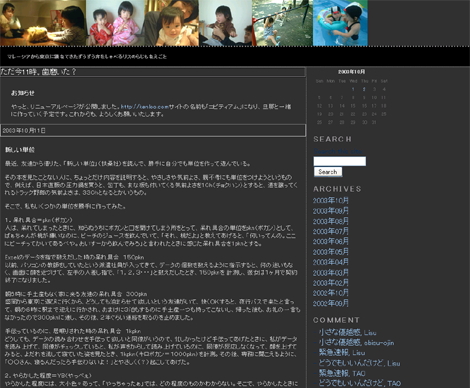Screen dimensions: 470x388
Task: Open the 2002年09月 archive link
Action: [331, 303]
